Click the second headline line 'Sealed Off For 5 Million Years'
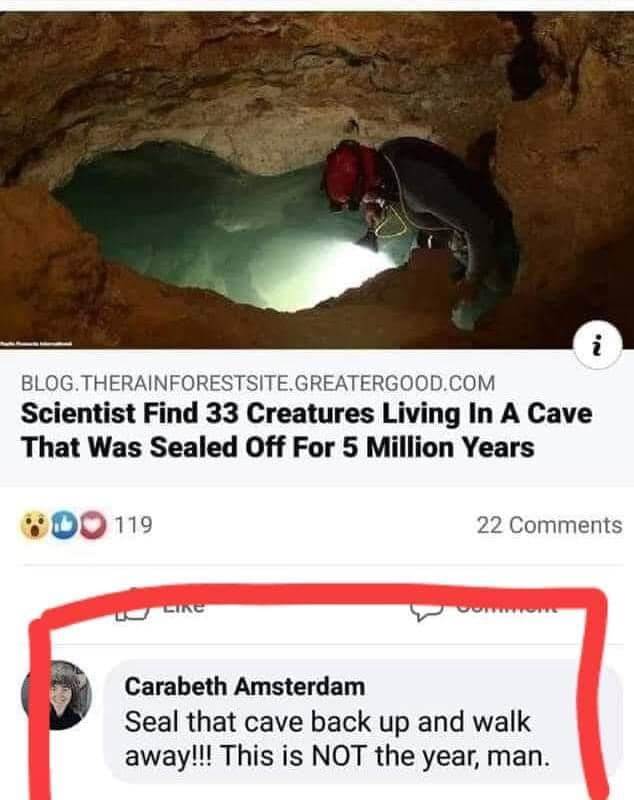Viewport: 634px width, 800px height. pos(343,447)
